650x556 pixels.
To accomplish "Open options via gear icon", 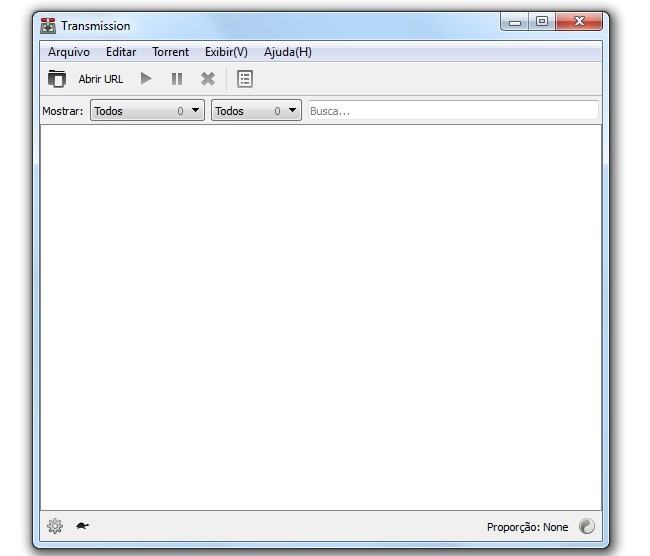I will pos(55,526).
